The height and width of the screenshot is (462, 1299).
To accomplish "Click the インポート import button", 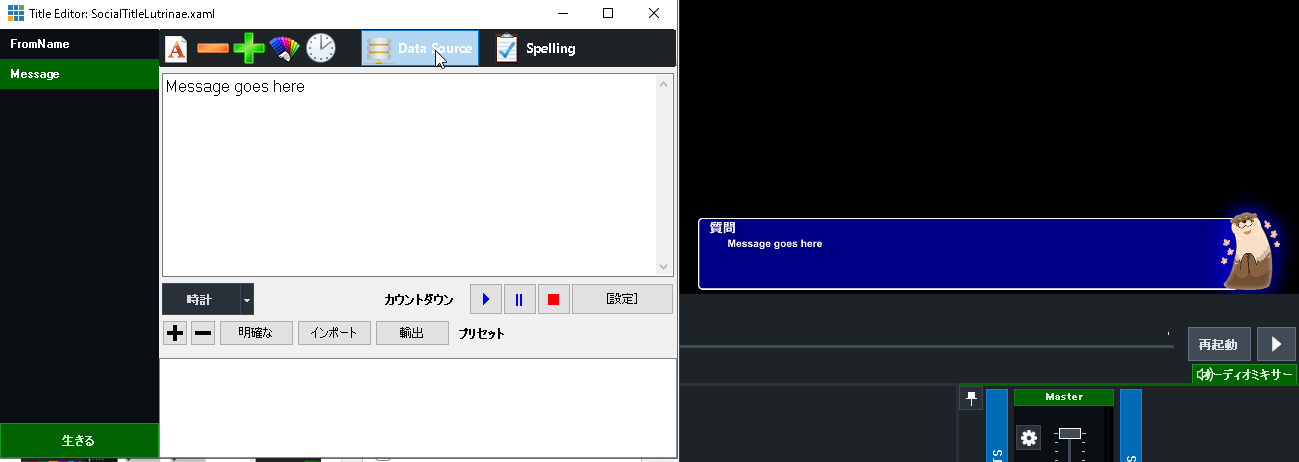I will coord(334,333).
